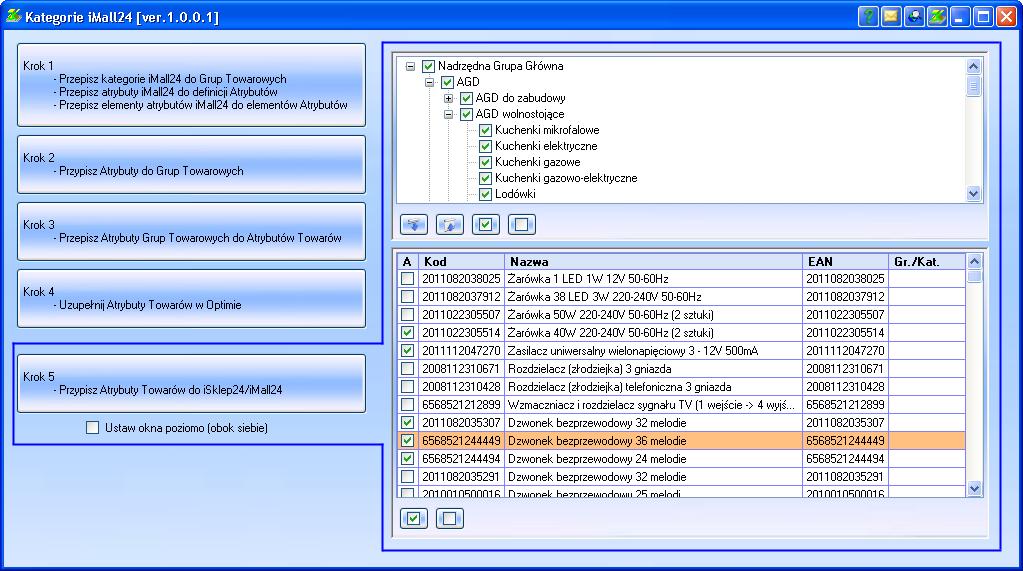Image resolution: width=1023 pixels, height=571 pixels.
Task: Click the 'Krok 4' Uzupełnij Atrybuty button
Action: (191, 298)
